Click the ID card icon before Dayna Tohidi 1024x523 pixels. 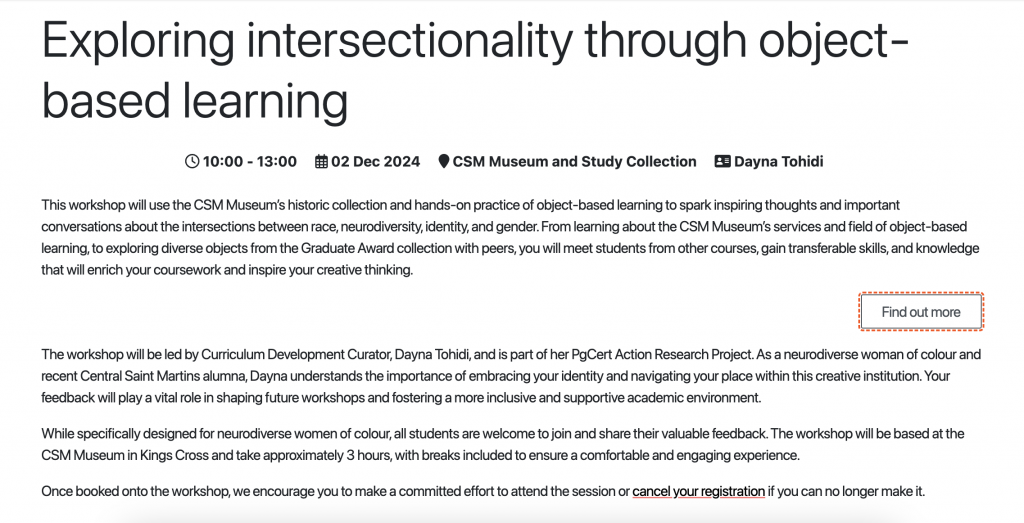coord(722,161)
